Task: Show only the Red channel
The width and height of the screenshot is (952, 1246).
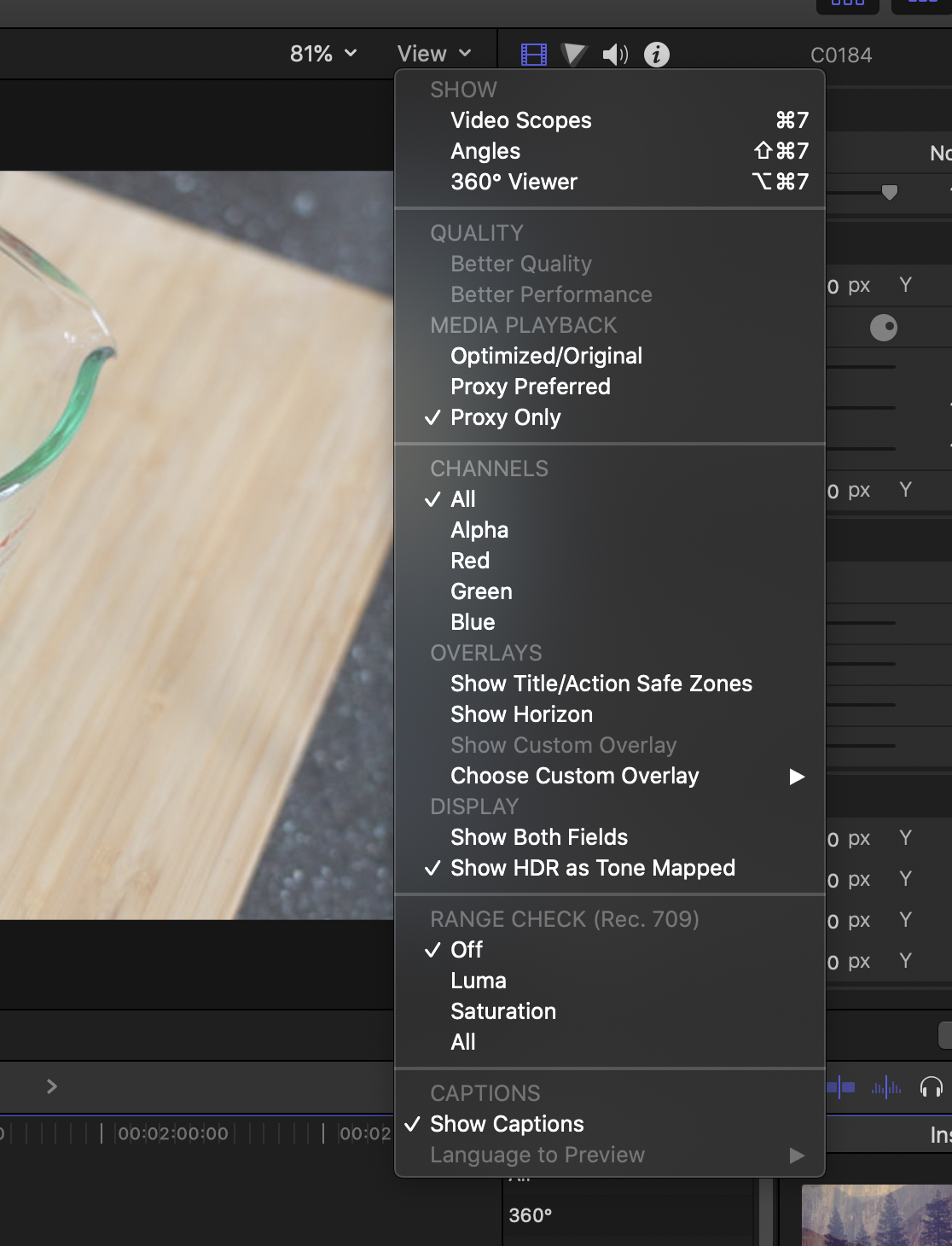Action: tap(610, 561)
